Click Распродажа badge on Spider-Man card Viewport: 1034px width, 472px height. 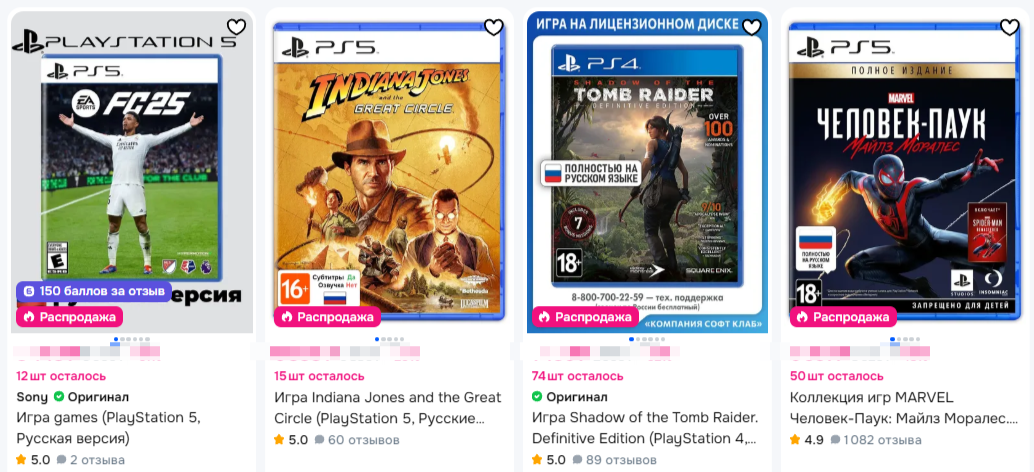843,317
